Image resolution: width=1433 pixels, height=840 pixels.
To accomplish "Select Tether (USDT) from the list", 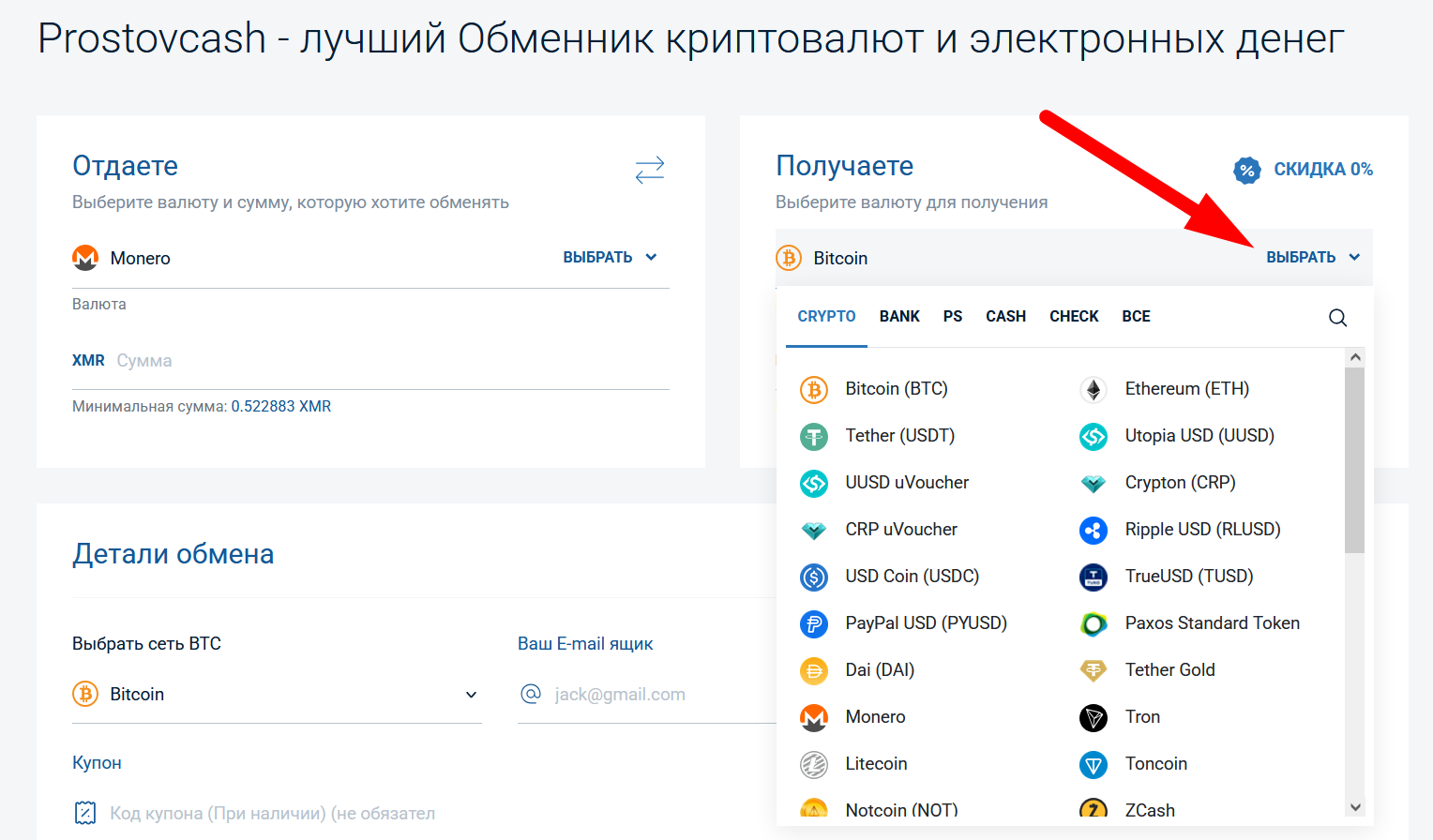I will pos(900,436).
